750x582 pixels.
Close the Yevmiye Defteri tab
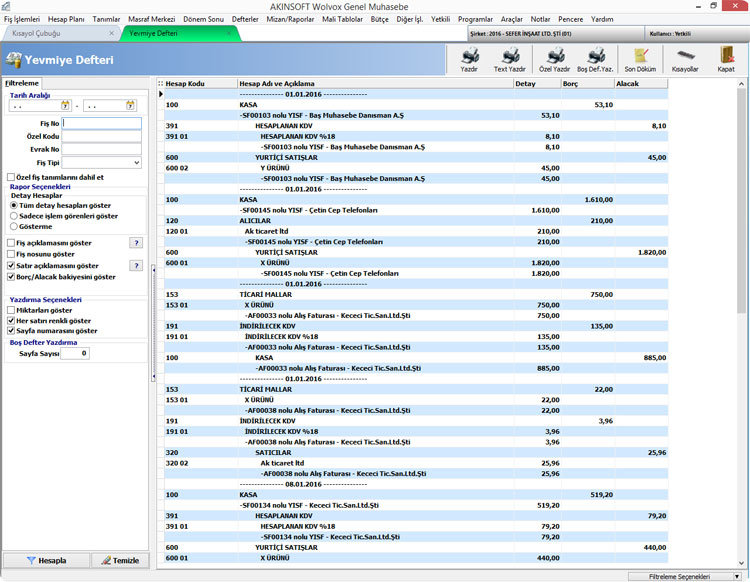click(x=229, y=33)
